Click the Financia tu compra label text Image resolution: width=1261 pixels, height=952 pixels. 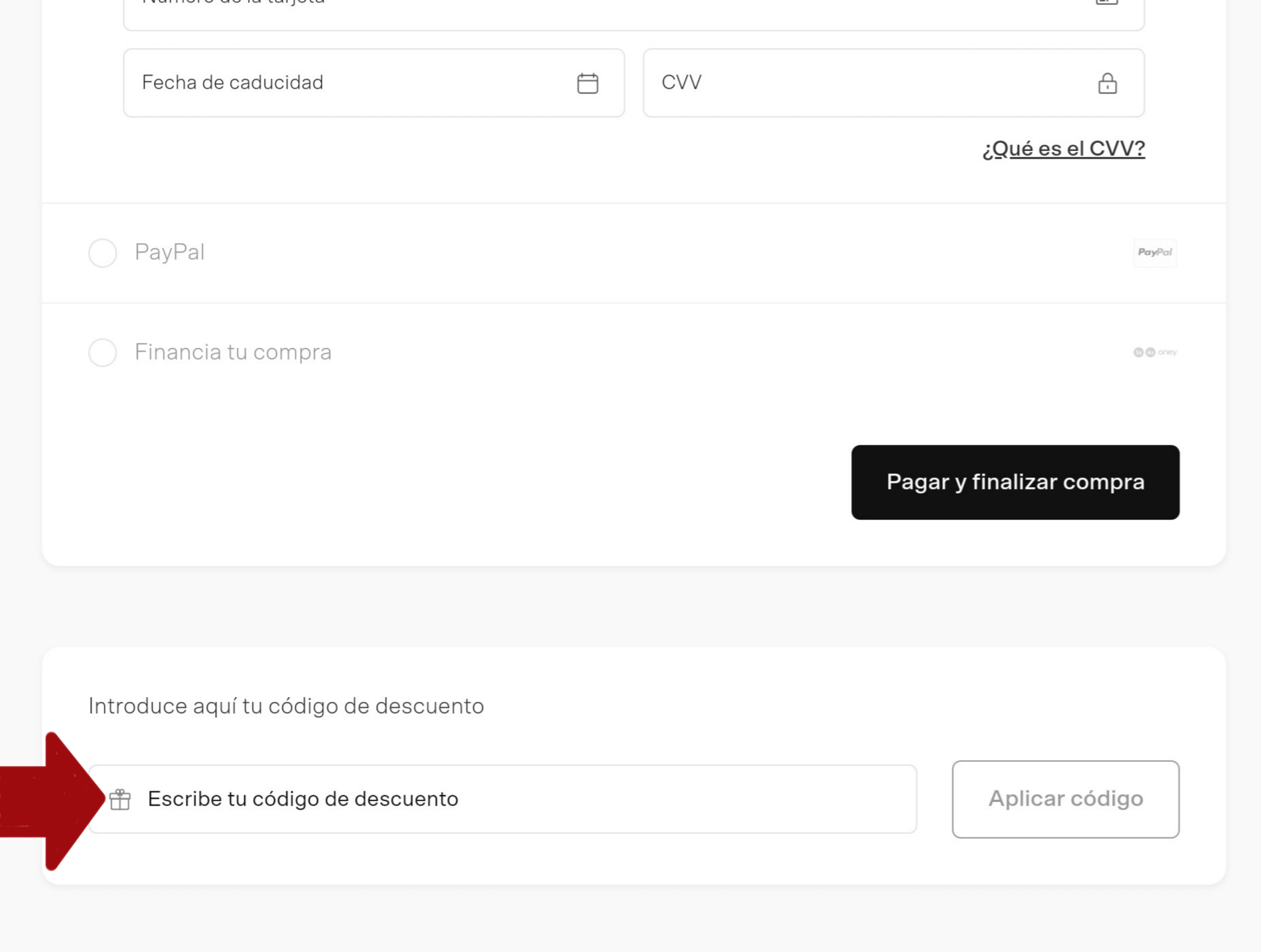[x=233, y=352]
